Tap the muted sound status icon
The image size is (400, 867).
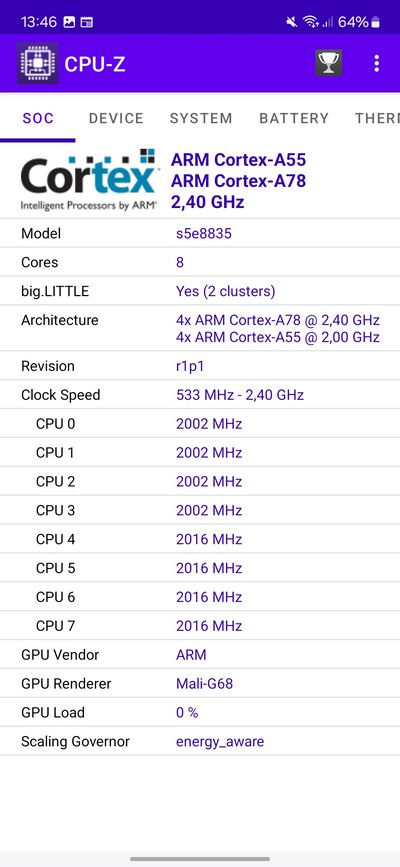pyautogui.click(x=292, y=22)
